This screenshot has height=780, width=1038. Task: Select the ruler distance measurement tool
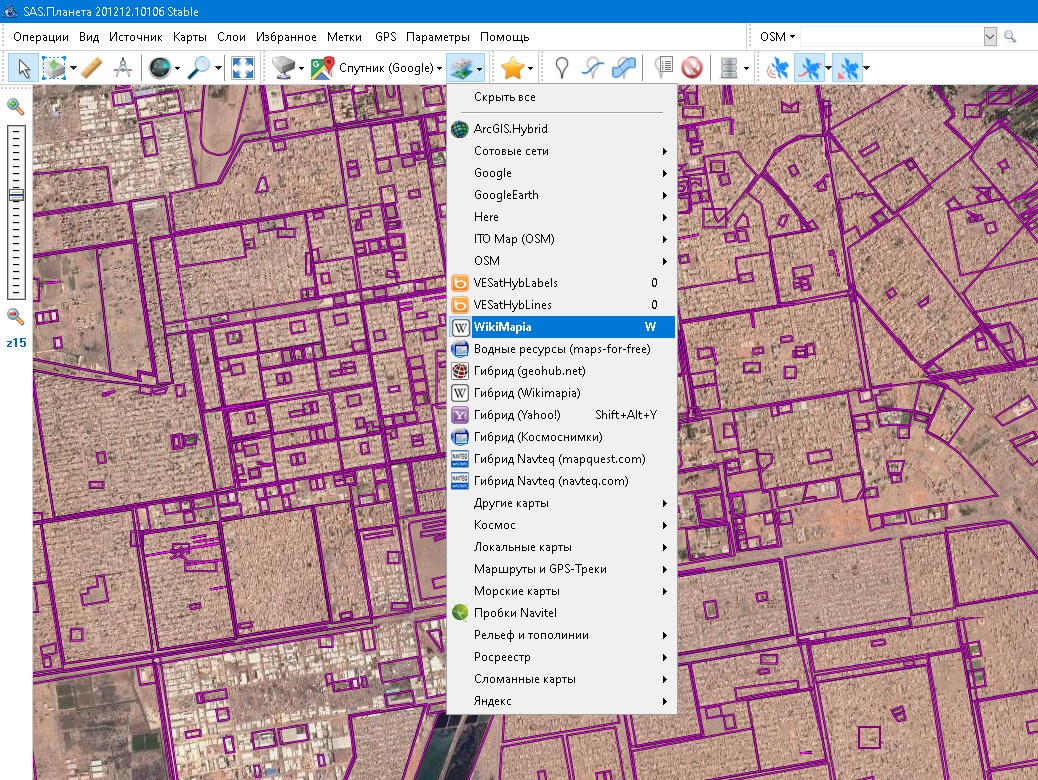pos(91,68)
